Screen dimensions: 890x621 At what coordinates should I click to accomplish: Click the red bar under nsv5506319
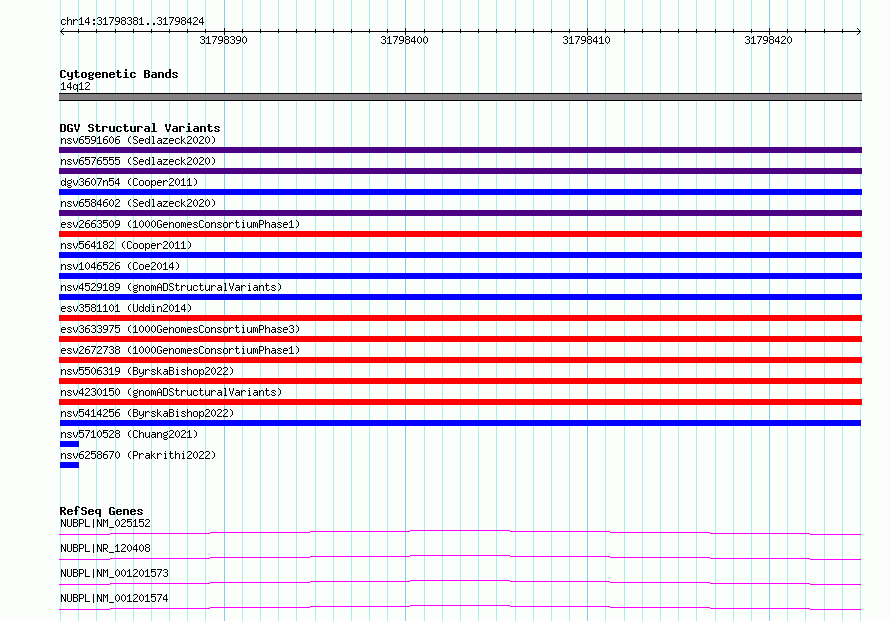coord(460,381)
